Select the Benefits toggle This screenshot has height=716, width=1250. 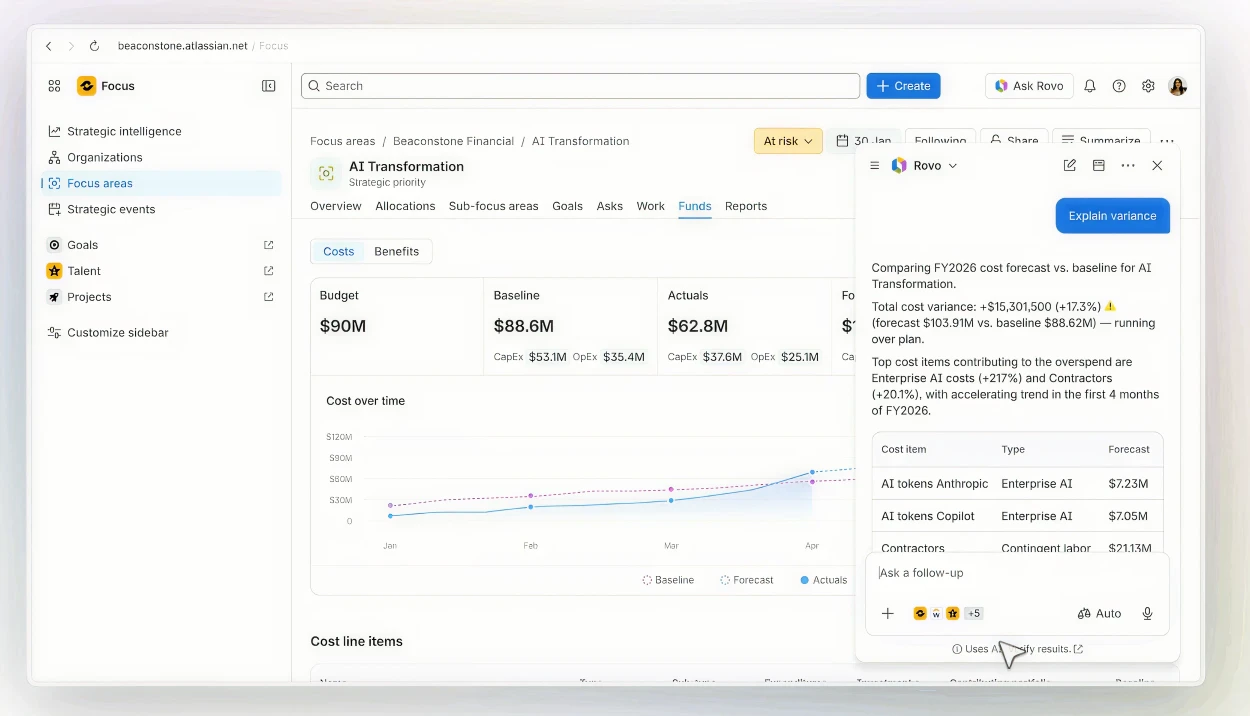click(x=397, y=251)
